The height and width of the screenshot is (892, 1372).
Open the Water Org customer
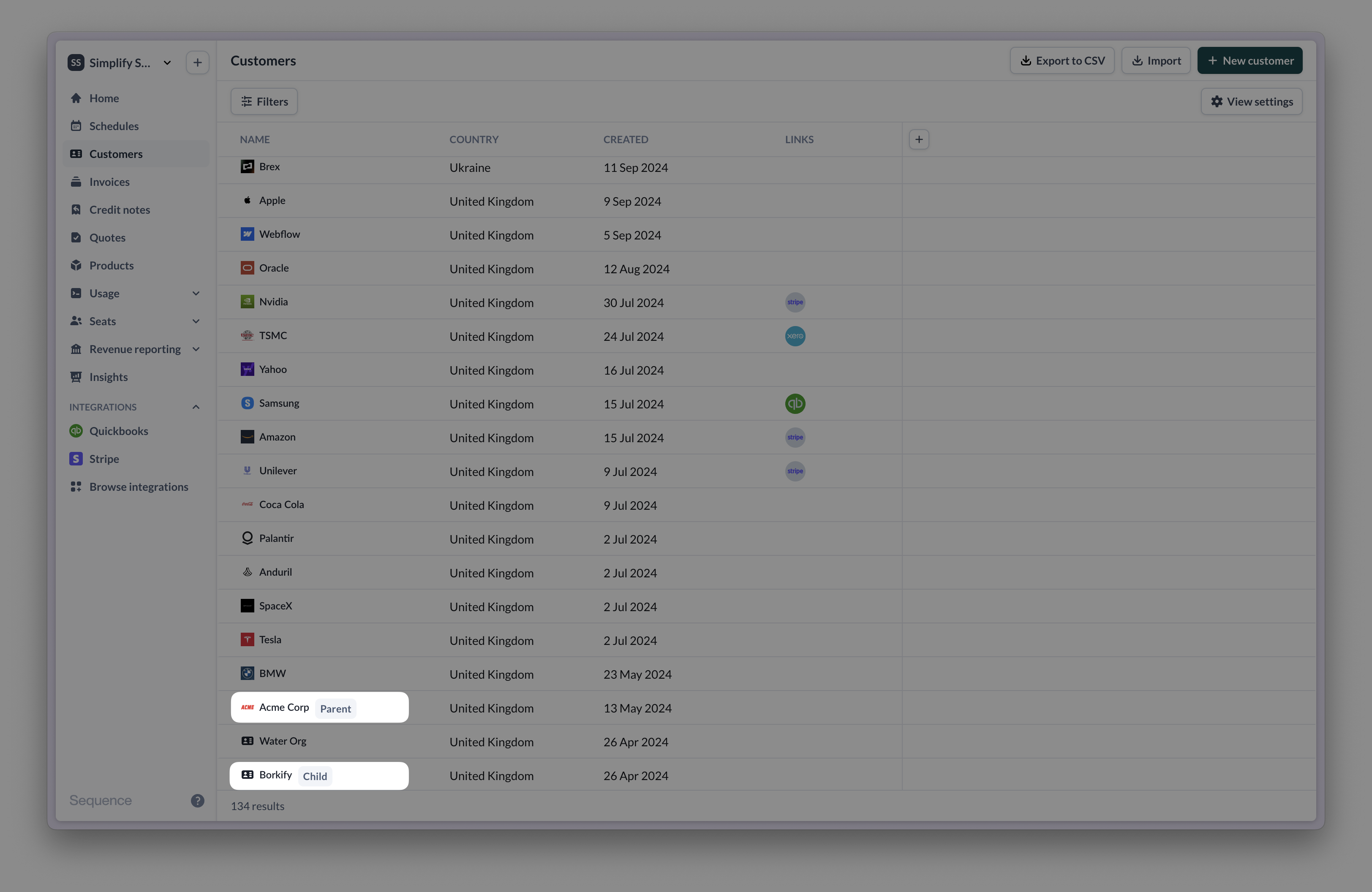click(283, 742)
